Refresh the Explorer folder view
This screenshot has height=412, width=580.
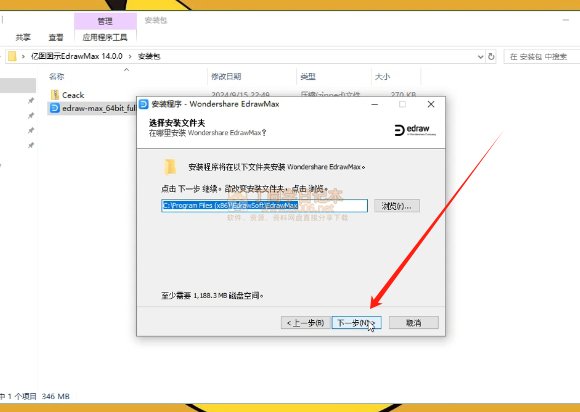[491, 57]
